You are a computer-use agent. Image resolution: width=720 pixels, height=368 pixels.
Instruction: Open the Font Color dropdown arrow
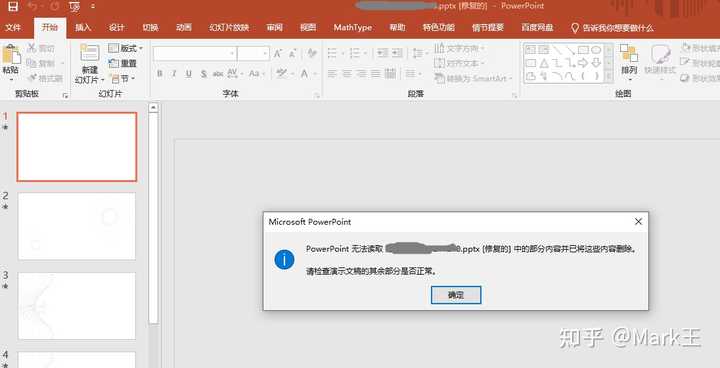coord(315,74)
